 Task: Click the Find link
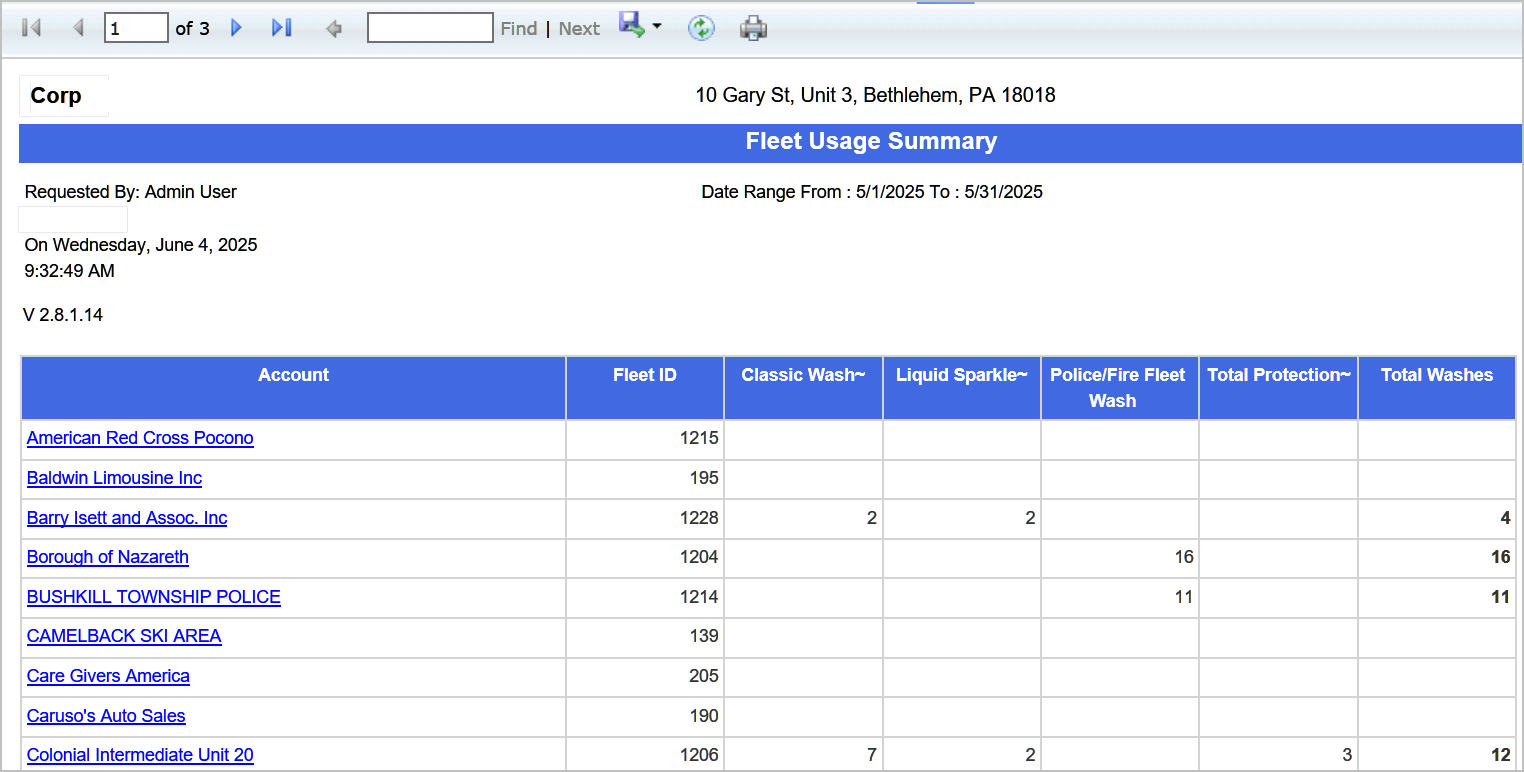[x=519, y=28]
